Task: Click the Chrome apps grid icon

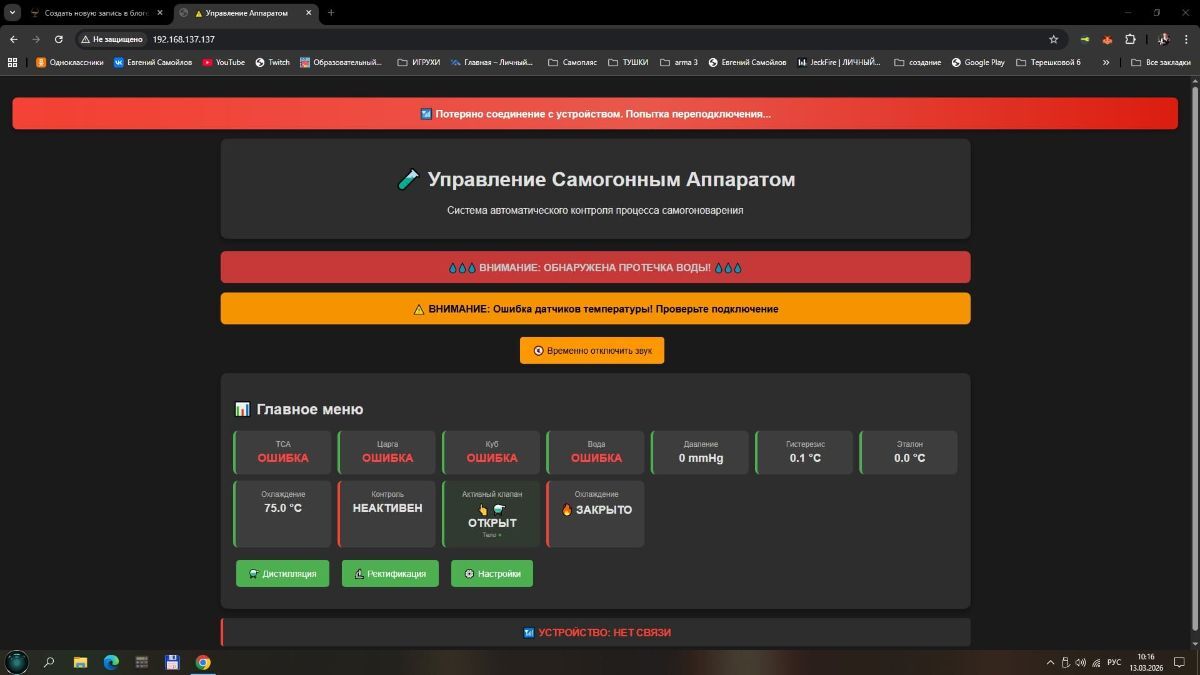Action: pyautogui.click(x=13, y=62)
